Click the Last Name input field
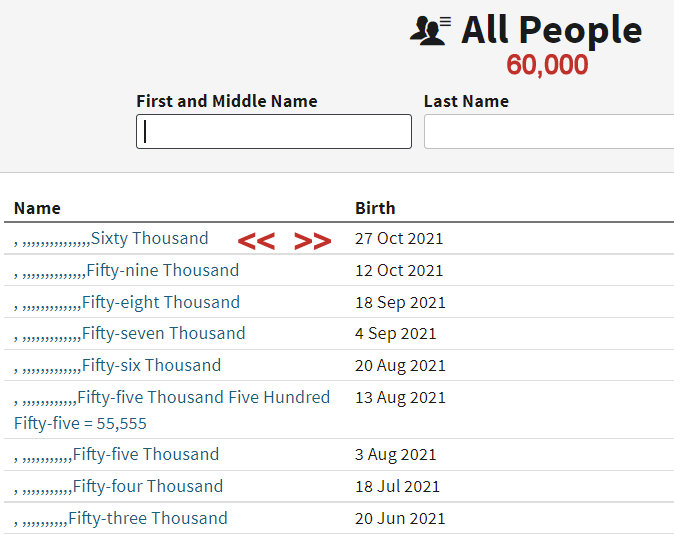The image size is (674, 534). (x=548, y=132)
